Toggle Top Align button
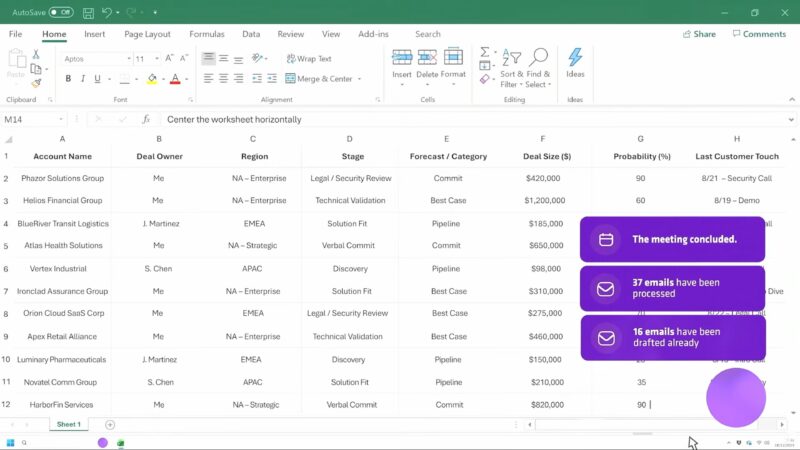Screen dimensions: 800x450 (208, 58)
